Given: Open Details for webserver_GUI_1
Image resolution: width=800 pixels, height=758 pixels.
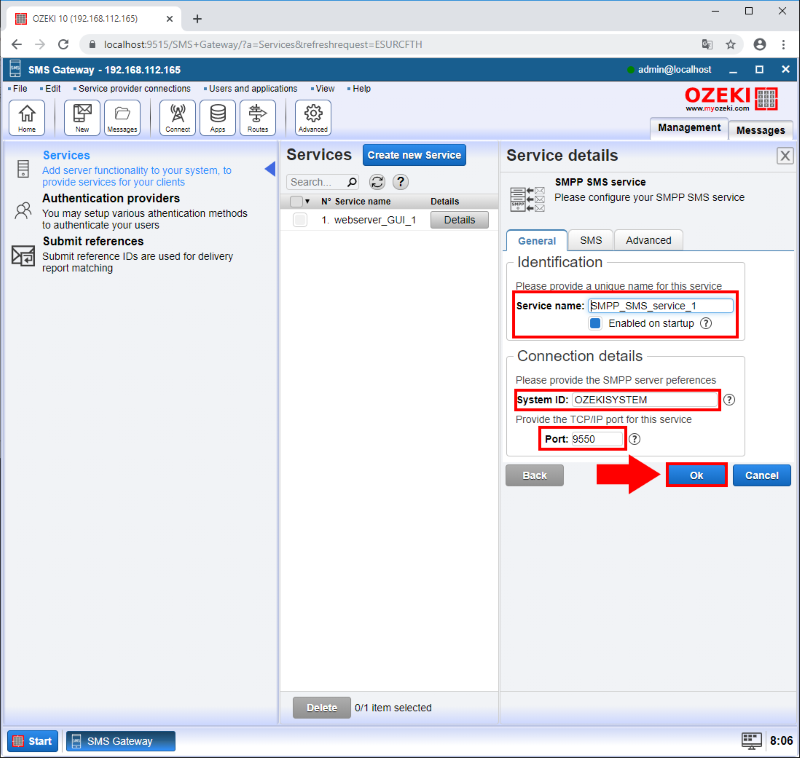Looking at the screenshot, I should pyautogui.click(x=459, y=220).
